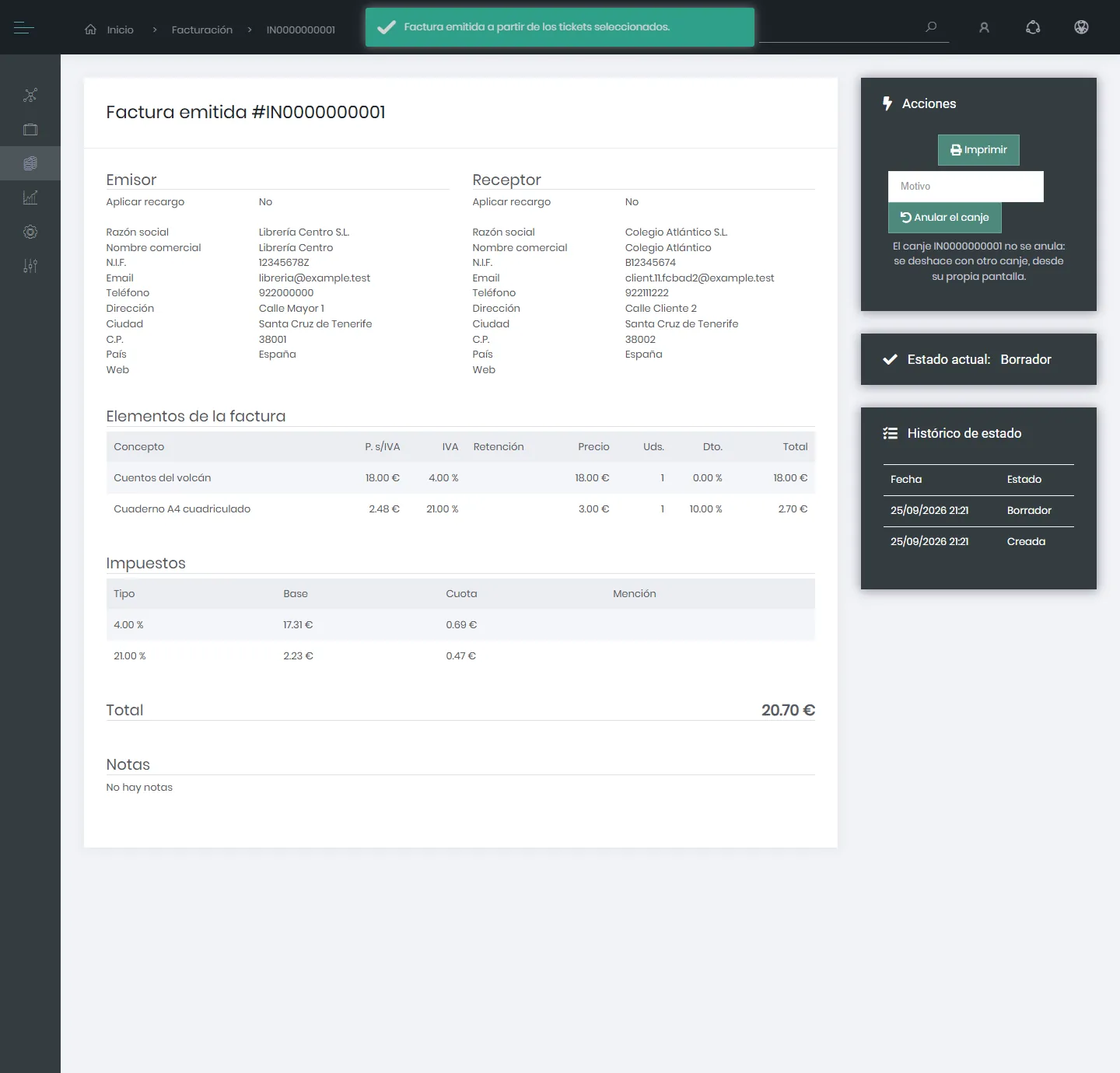This screenshot has width=1120, height=1073.
Task: Click the search magnifier icon
Action: [931, 27]
